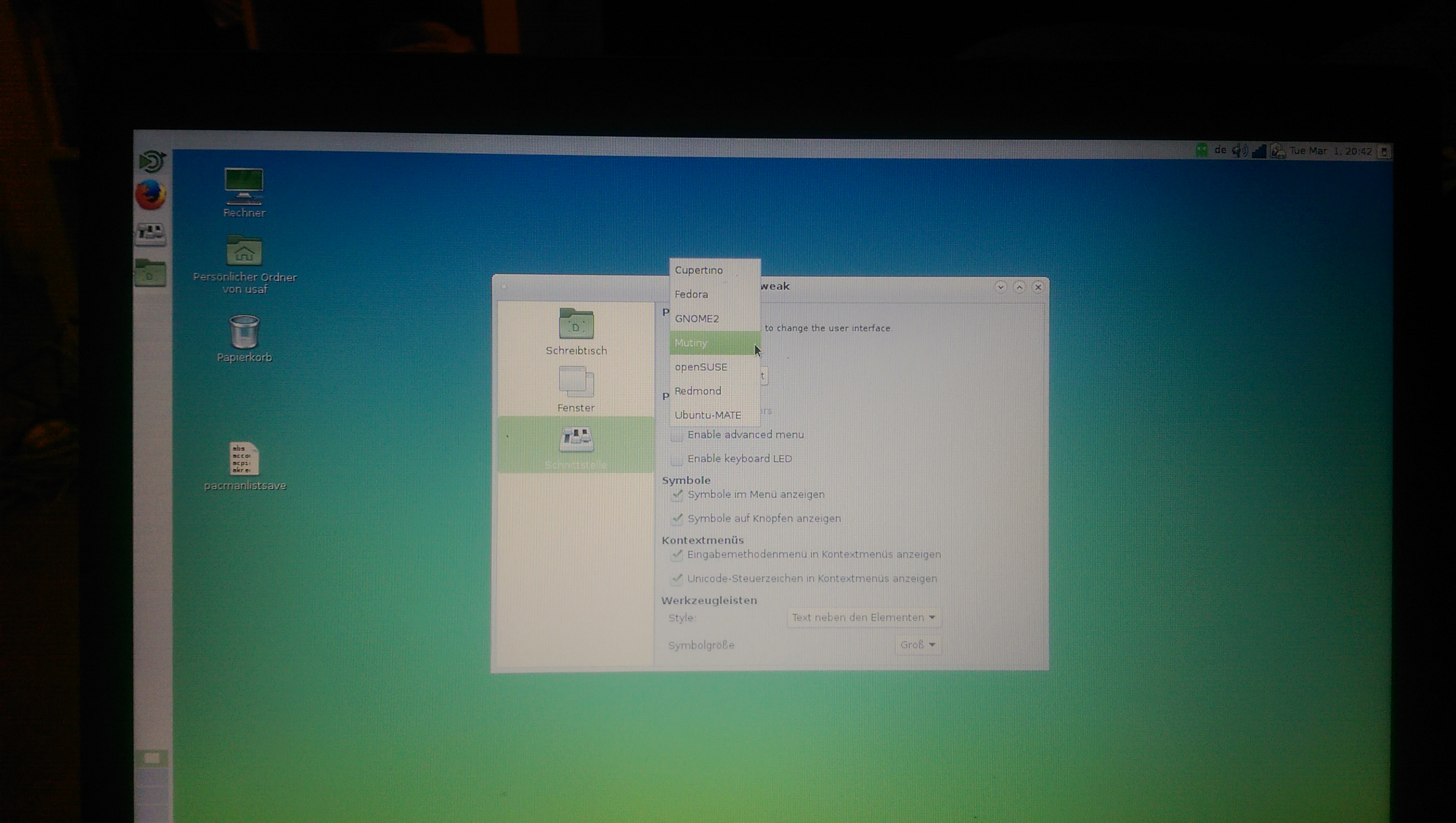The image size is (1456, 823).
Task: Choose Mutiny panel layout
Action: [714, 343]
